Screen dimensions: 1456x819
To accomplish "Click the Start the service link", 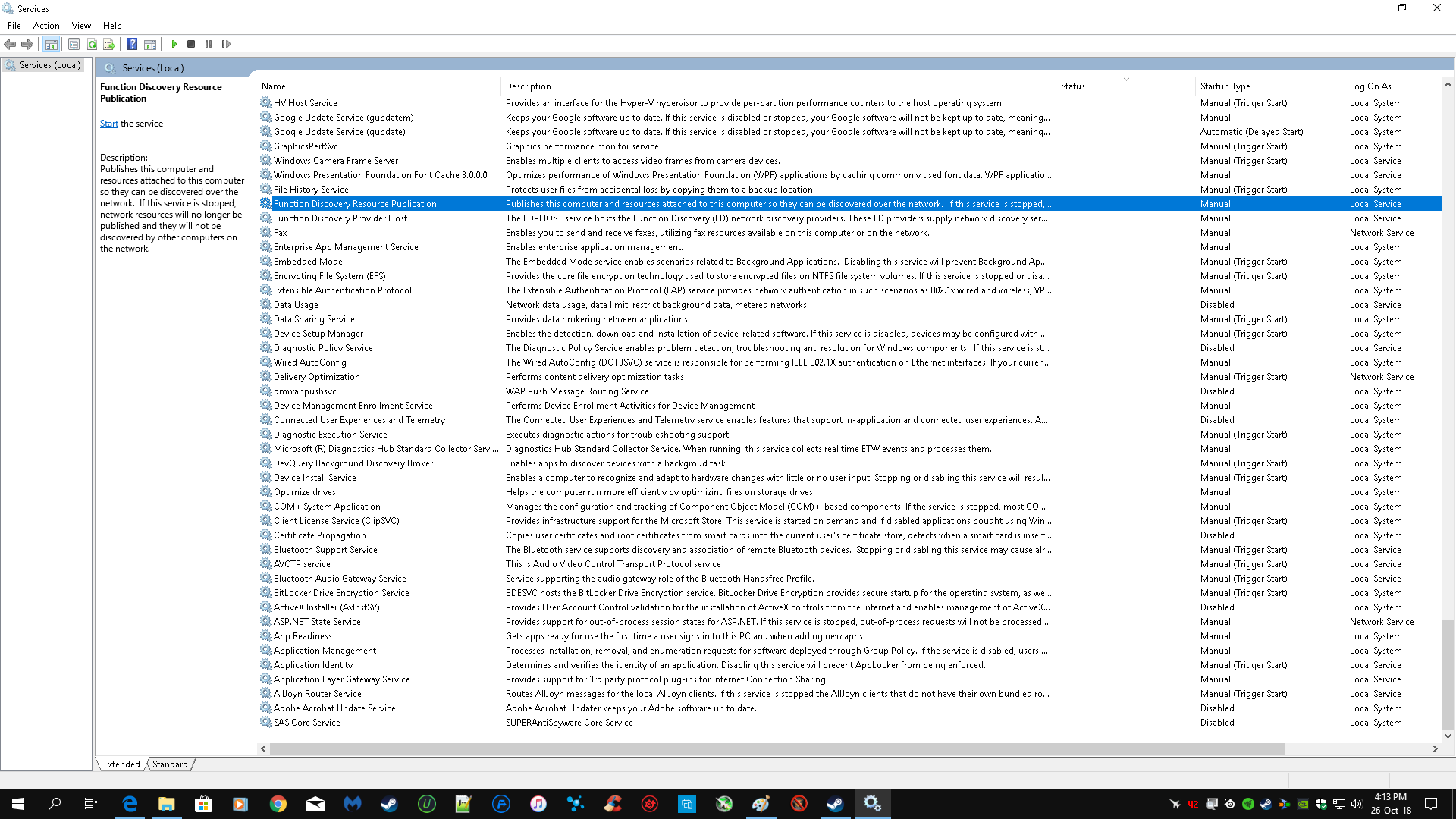I will pyautogui.click(x=108, y=124).
